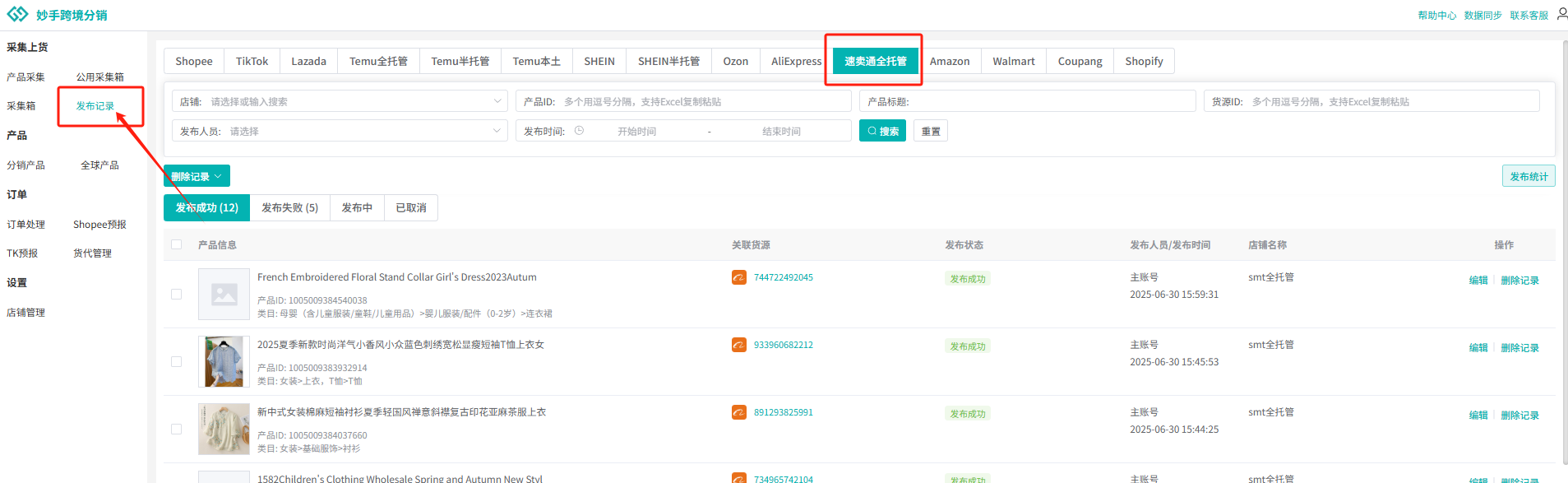The image size is (1568, 483).
Task: Select the SHEIN半托管 tab
Action: pos(668,61)
